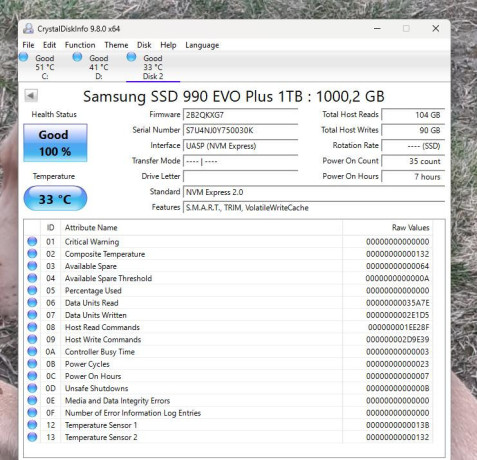Screen dimensions: 477x460
Task: Click the ID column header
Action: click(50, 228)
